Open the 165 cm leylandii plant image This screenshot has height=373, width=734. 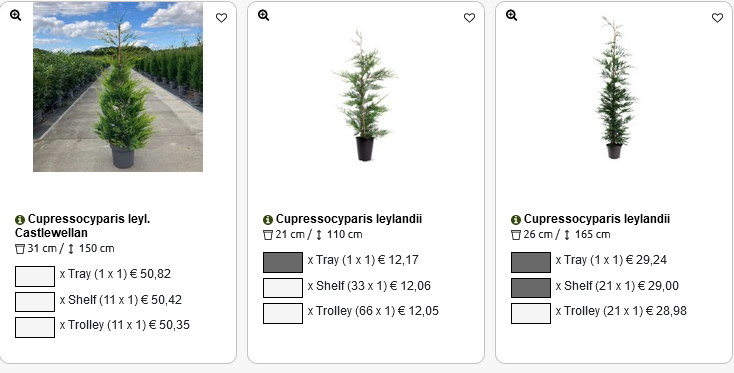(x=614, y=88)
